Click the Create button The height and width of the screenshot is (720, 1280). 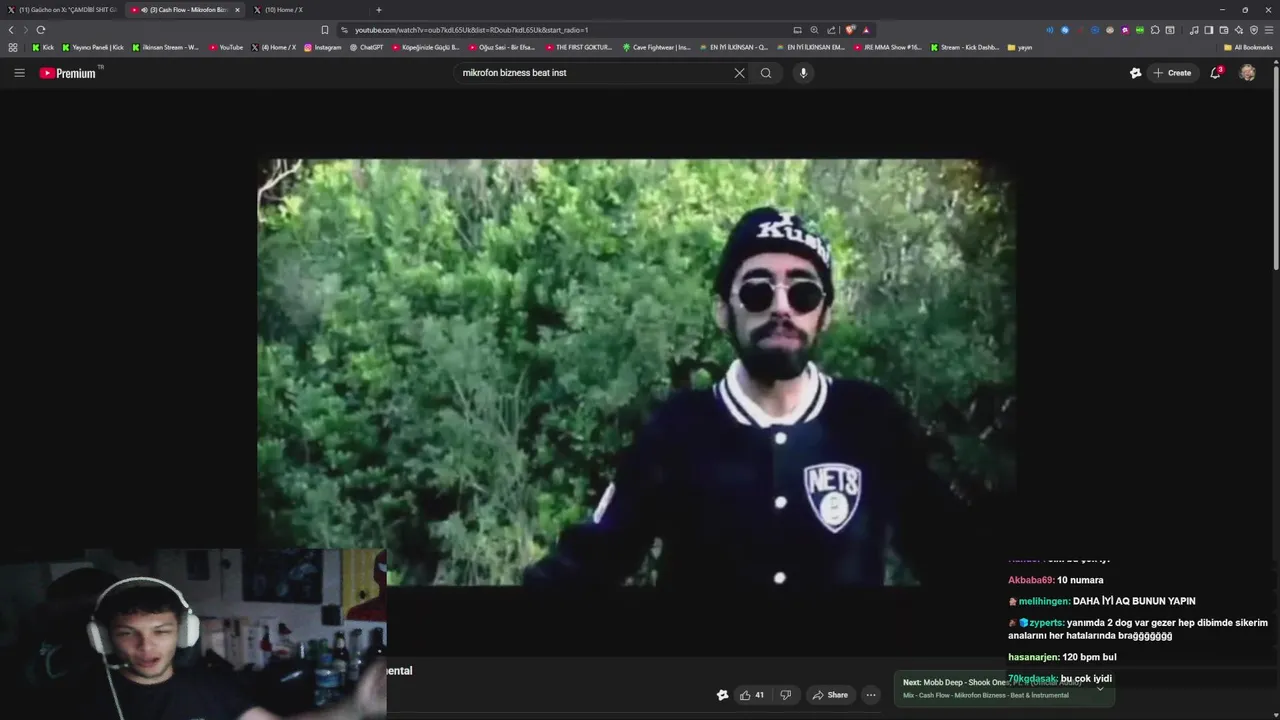1172,73
